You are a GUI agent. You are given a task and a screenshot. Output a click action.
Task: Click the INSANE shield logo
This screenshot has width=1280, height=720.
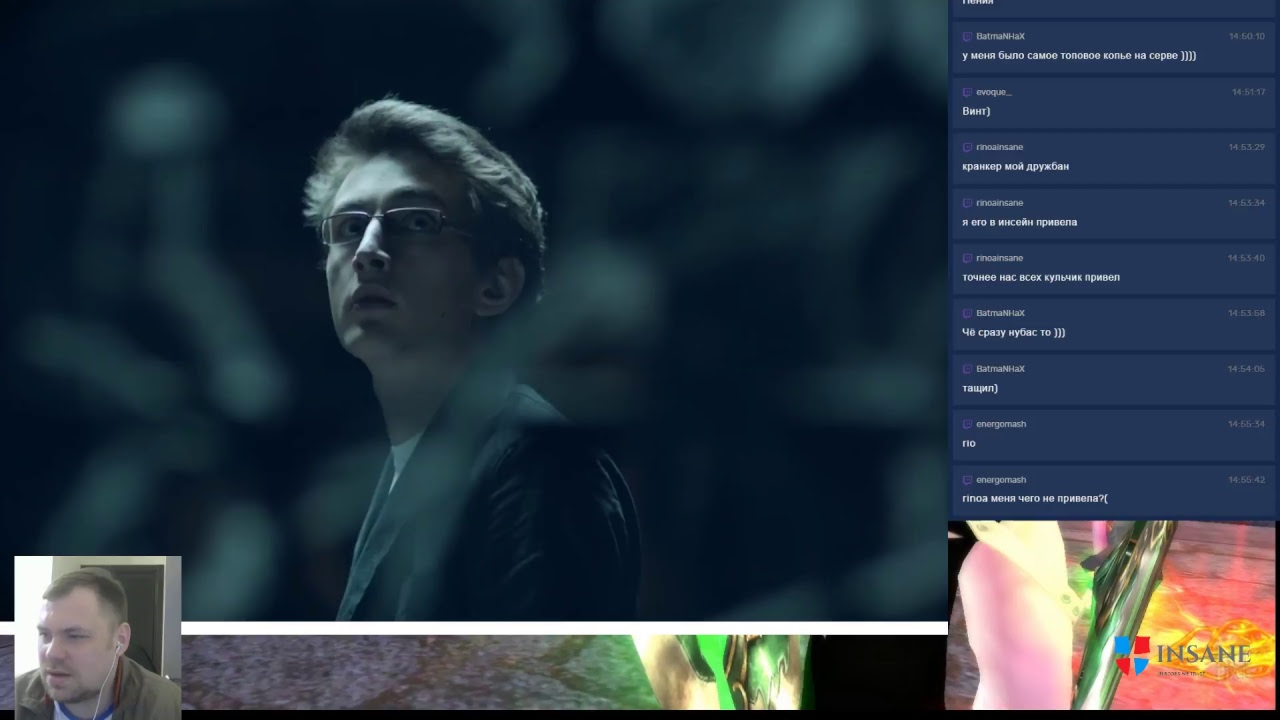[1132, 655]
